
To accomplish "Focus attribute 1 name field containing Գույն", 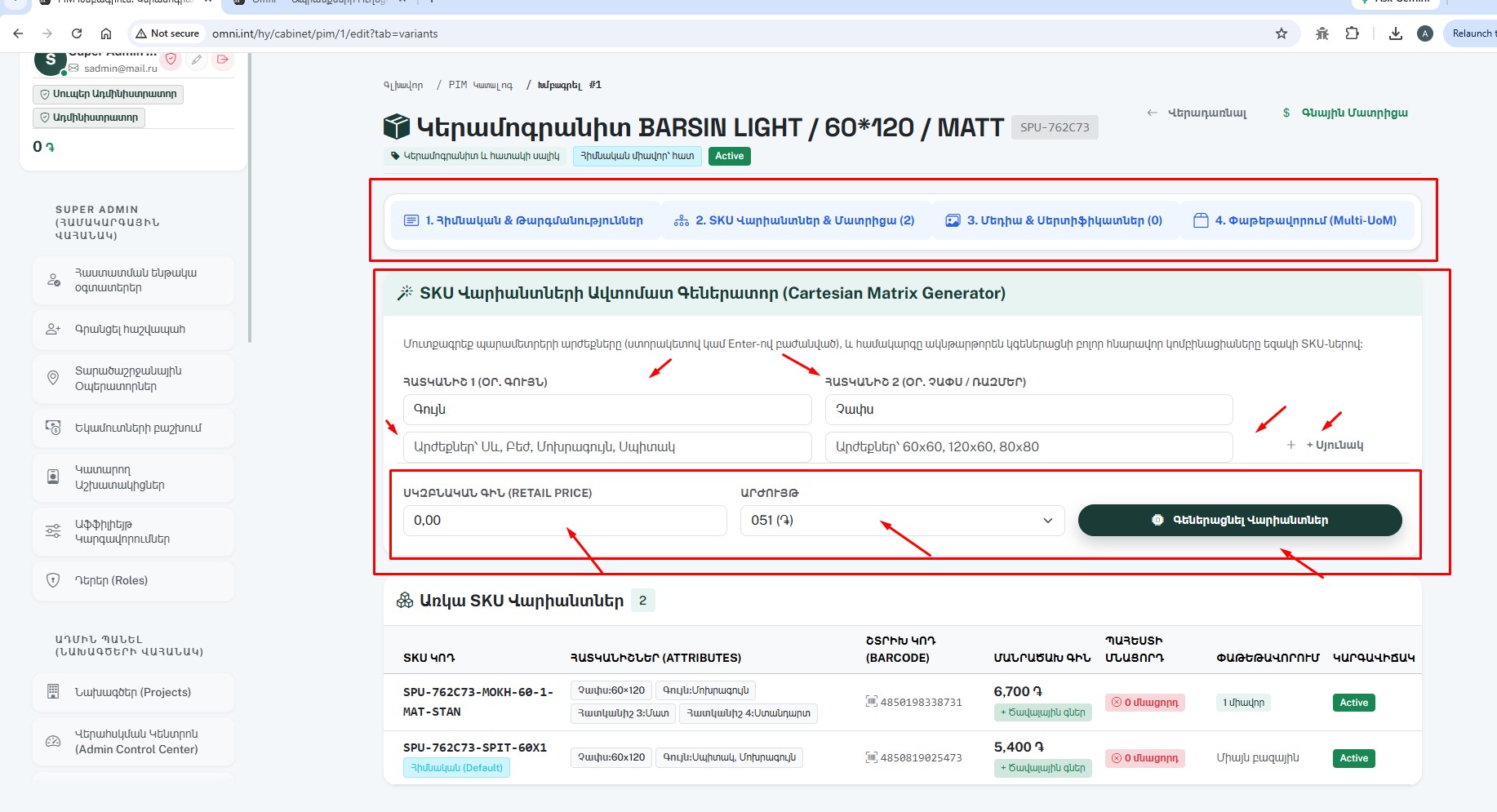I will [x=607, y=410].
